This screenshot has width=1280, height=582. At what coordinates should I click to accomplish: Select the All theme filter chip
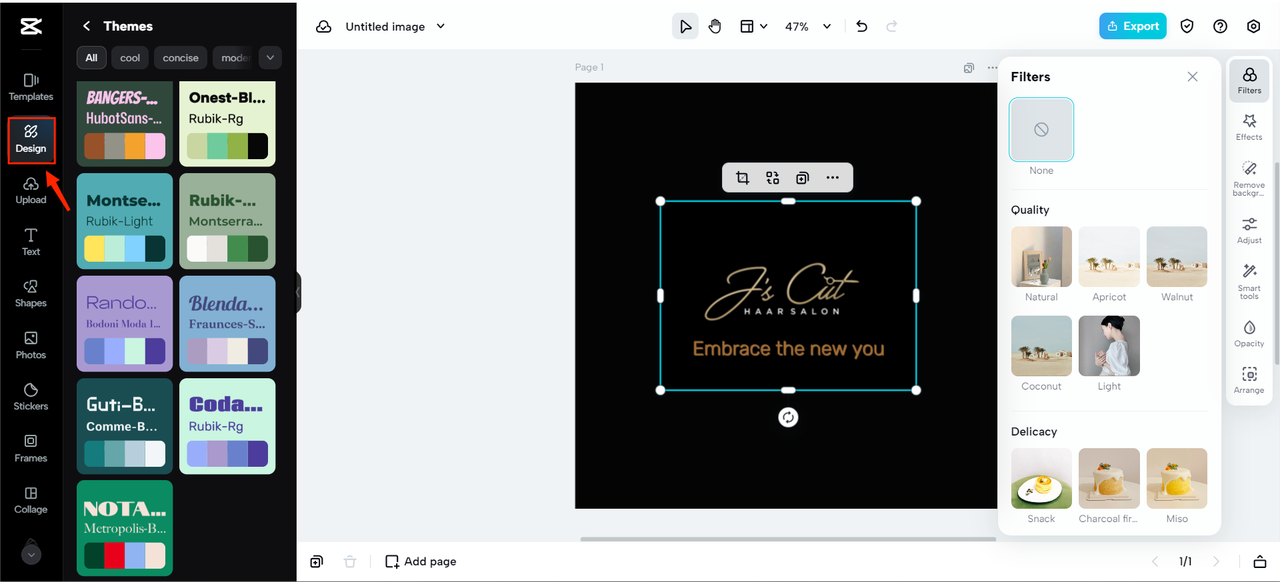click(91, 58)
